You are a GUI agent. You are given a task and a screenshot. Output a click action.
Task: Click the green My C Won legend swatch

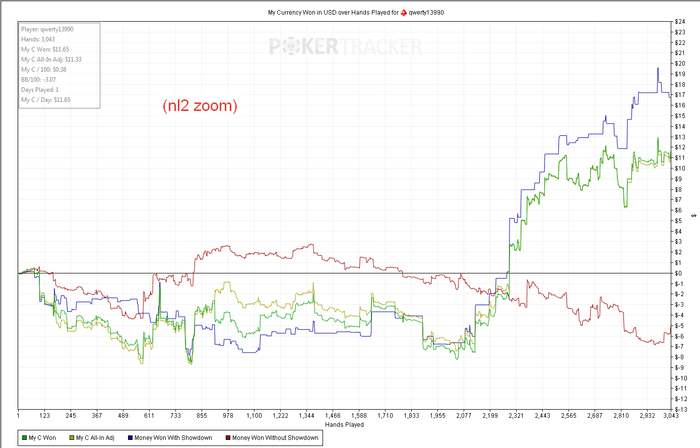coord(25,438)
